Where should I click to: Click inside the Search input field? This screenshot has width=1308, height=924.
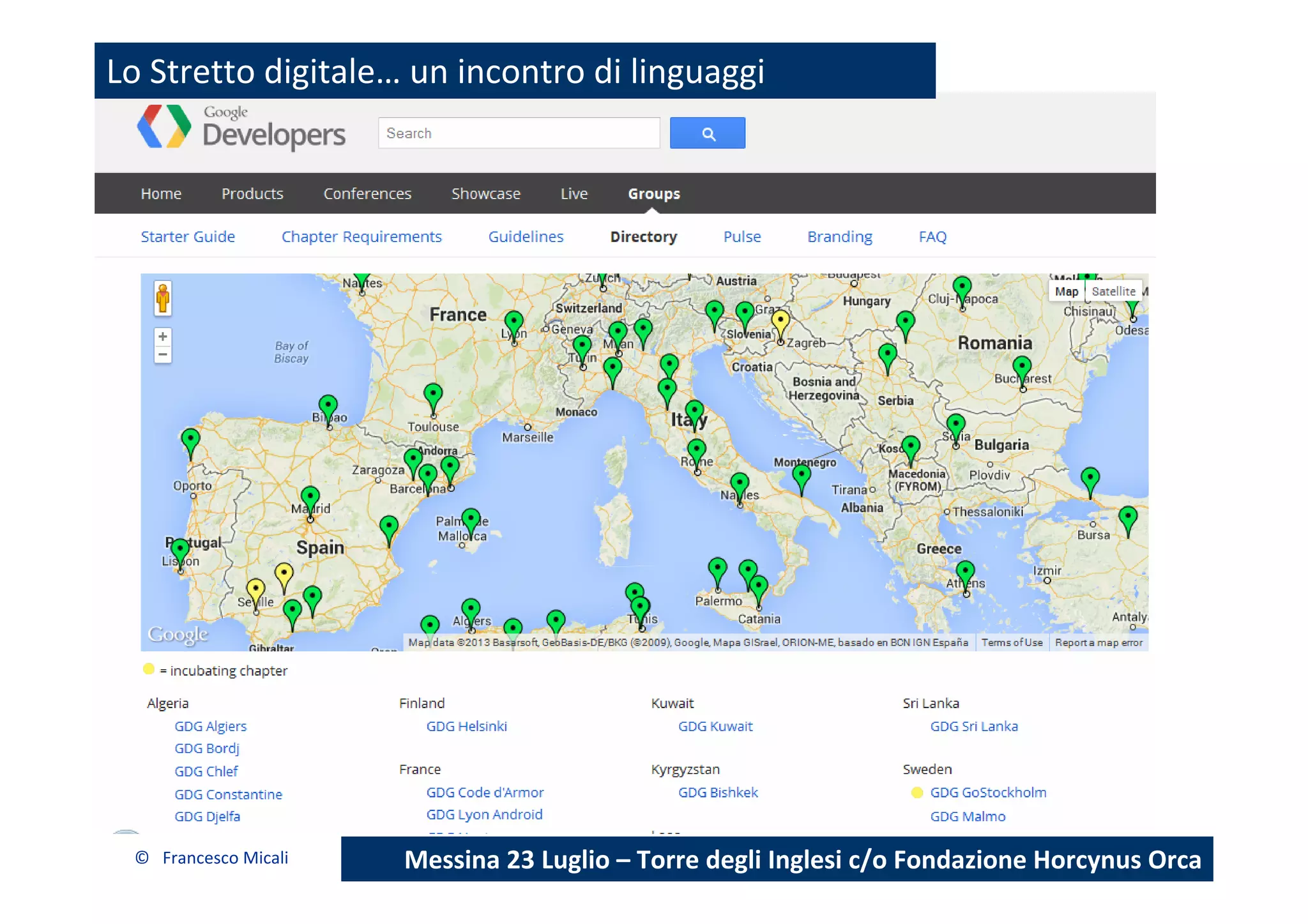[x=519, y=133]
